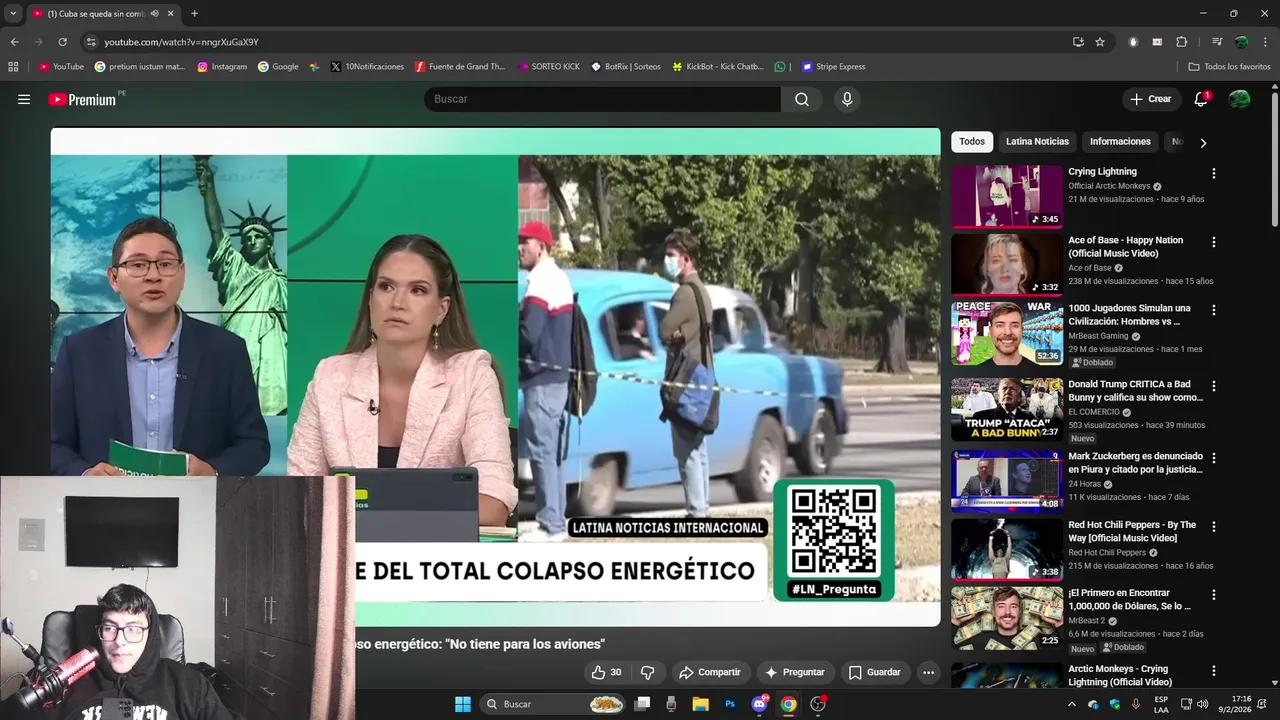
Task: Click the address bar URL
Action: click(181, 42)
